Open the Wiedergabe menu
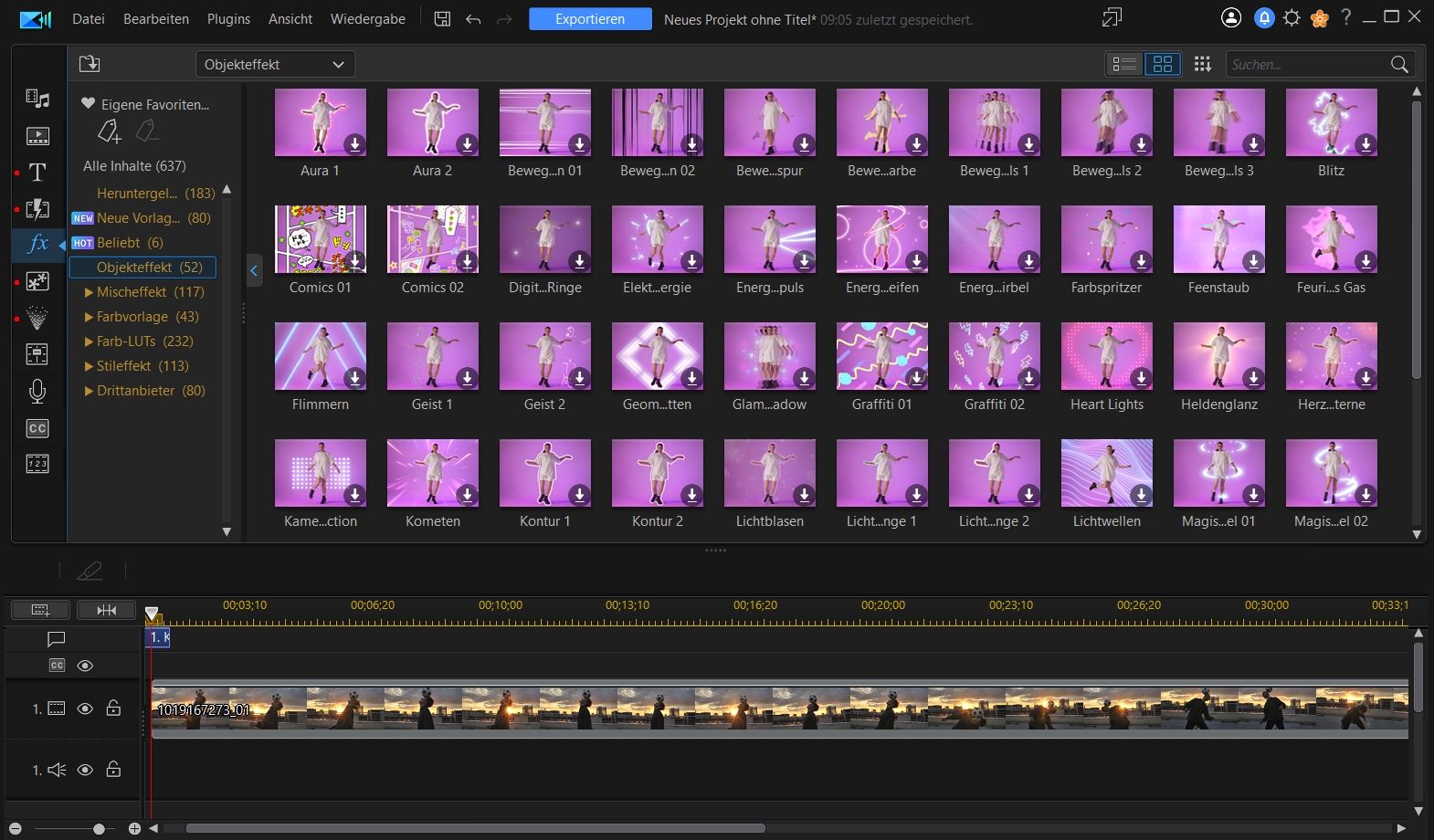The height and width of the screenshot is (840, 1434). click(x=367, y=19)
